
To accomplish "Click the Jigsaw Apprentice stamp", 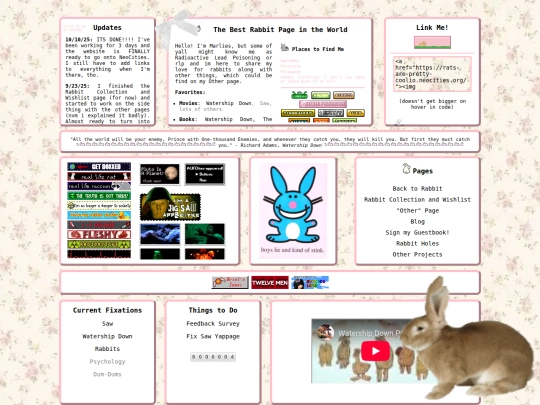I will click(170, 204).
